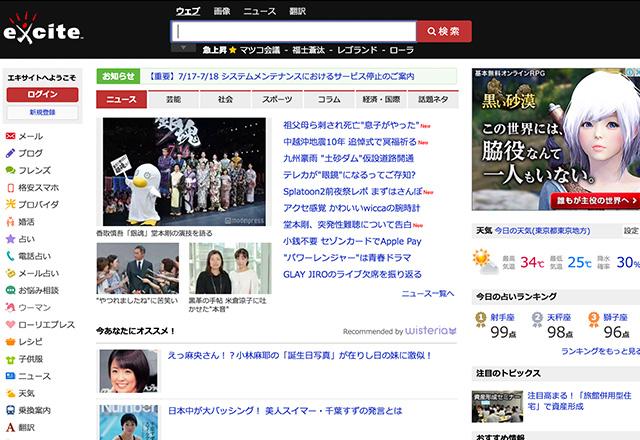Click the ニュース一覧へ link
The height and width of the screenshot is (440, 640).
pos(428,294)
